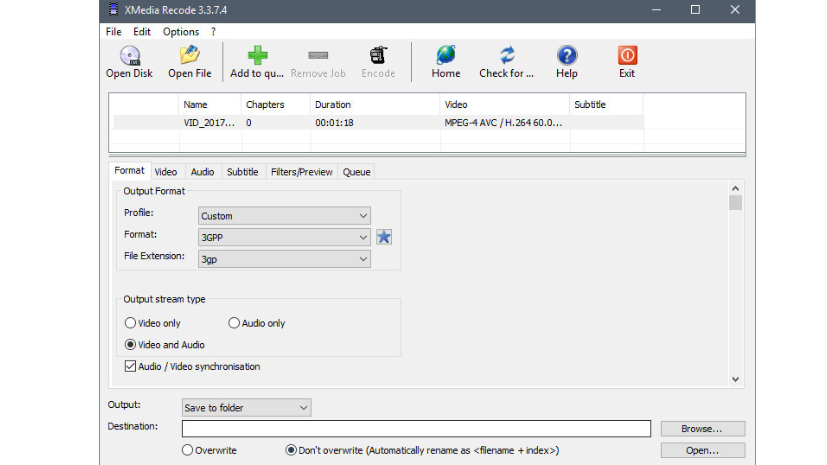The height and width of the screenshot is (465, 827).
Task: Expand the Profile dropdown showing Custom
Action: coord(284,215)
